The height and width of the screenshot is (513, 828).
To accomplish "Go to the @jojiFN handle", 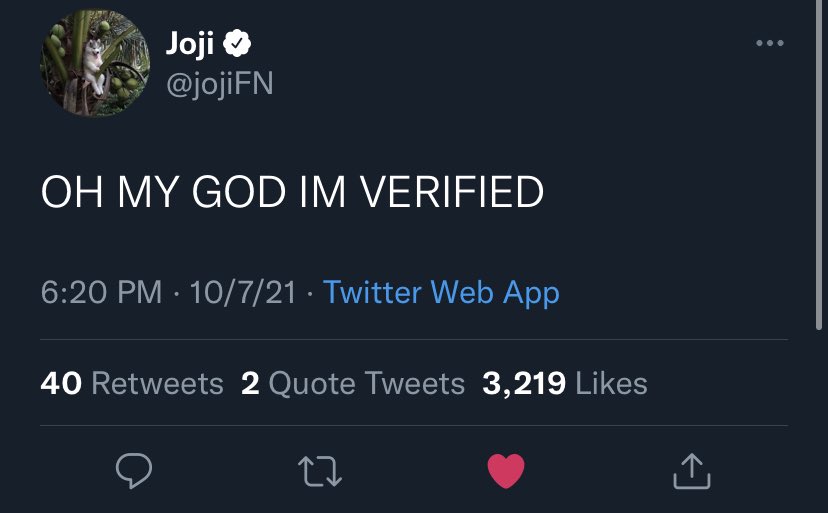I will tap(219, 84).
